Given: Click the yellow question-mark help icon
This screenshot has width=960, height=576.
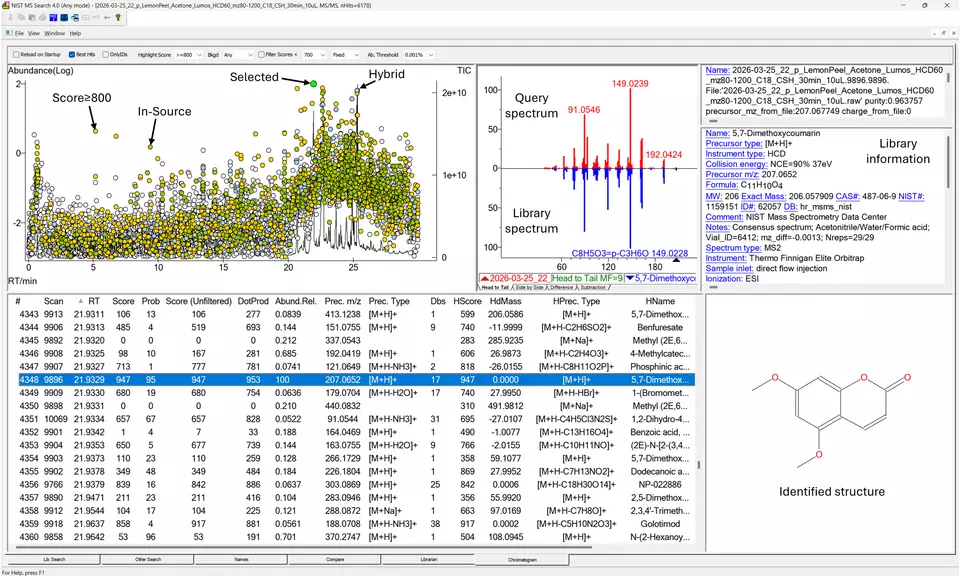Looking at the screenshot, I should pyautogui.click(x=118, y=18).
